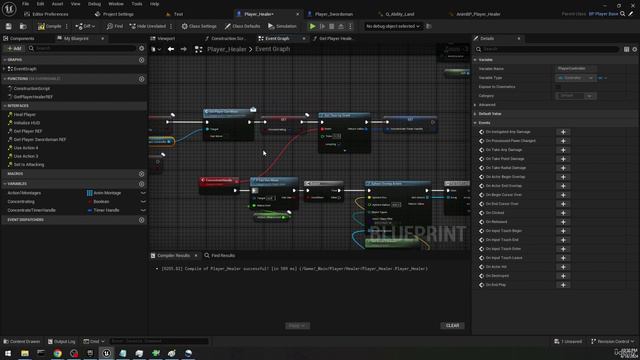
Task: Open the debug object selector dropdown
Action: pos(392,26)
